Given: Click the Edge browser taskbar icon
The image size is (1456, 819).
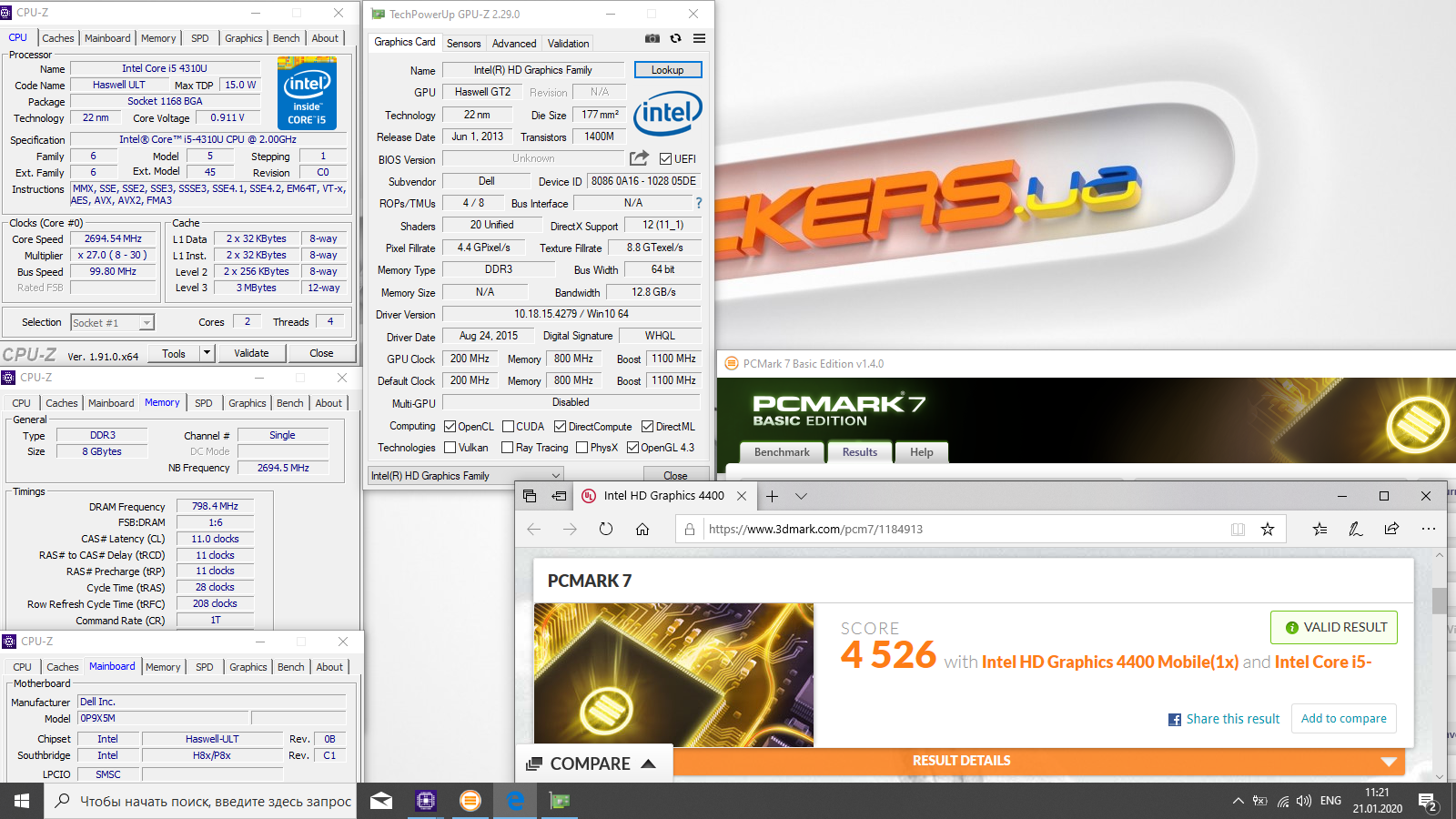Looking at the screenshot, I should [515, 801].
